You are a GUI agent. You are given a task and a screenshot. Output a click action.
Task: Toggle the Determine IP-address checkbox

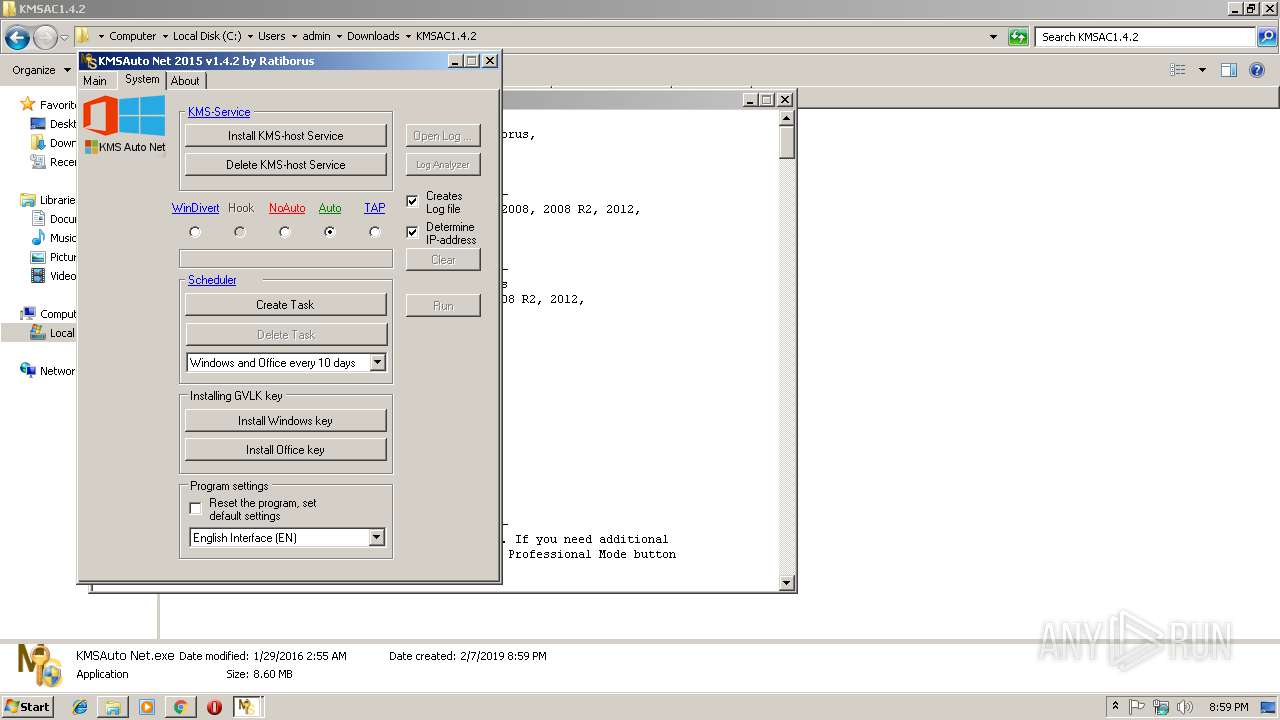click(412, 233)
